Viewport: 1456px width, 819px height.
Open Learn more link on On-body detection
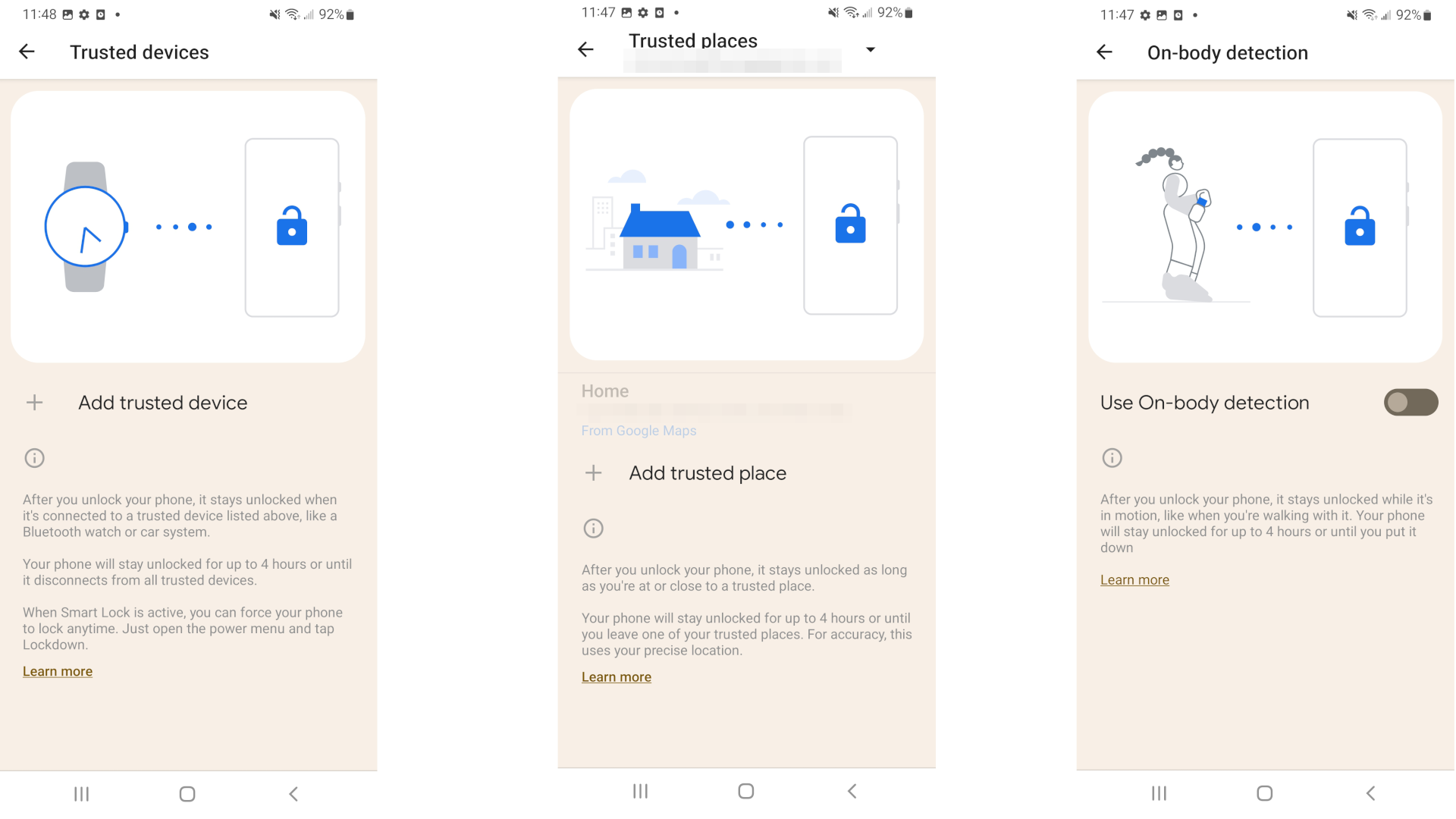pyautogui.click(x=1134, y=580)
